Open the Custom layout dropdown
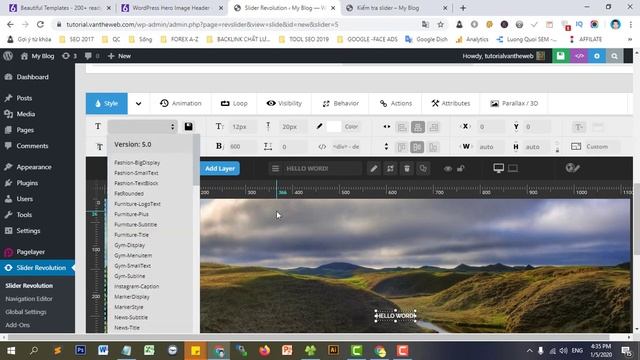Screen dimensions: 640x360 click(x=601, y=147)
